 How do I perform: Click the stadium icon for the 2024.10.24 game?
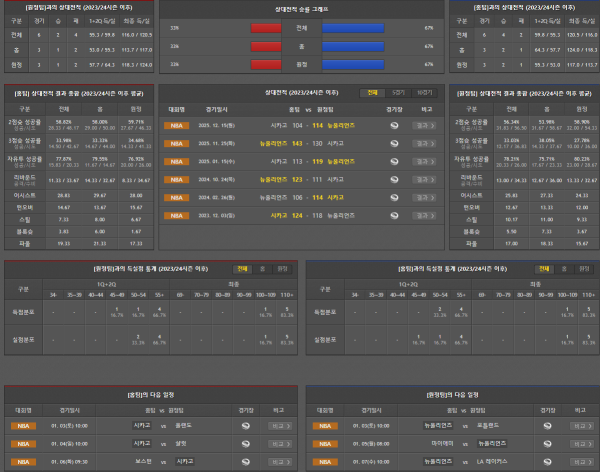coord(394,178)
